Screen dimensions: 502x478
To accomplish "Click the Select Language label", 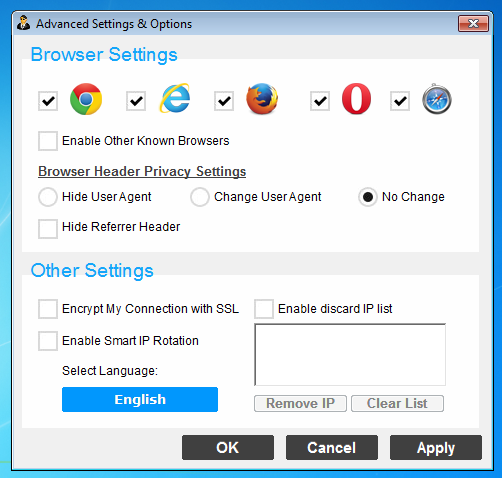I will click(x=110, y=371).
